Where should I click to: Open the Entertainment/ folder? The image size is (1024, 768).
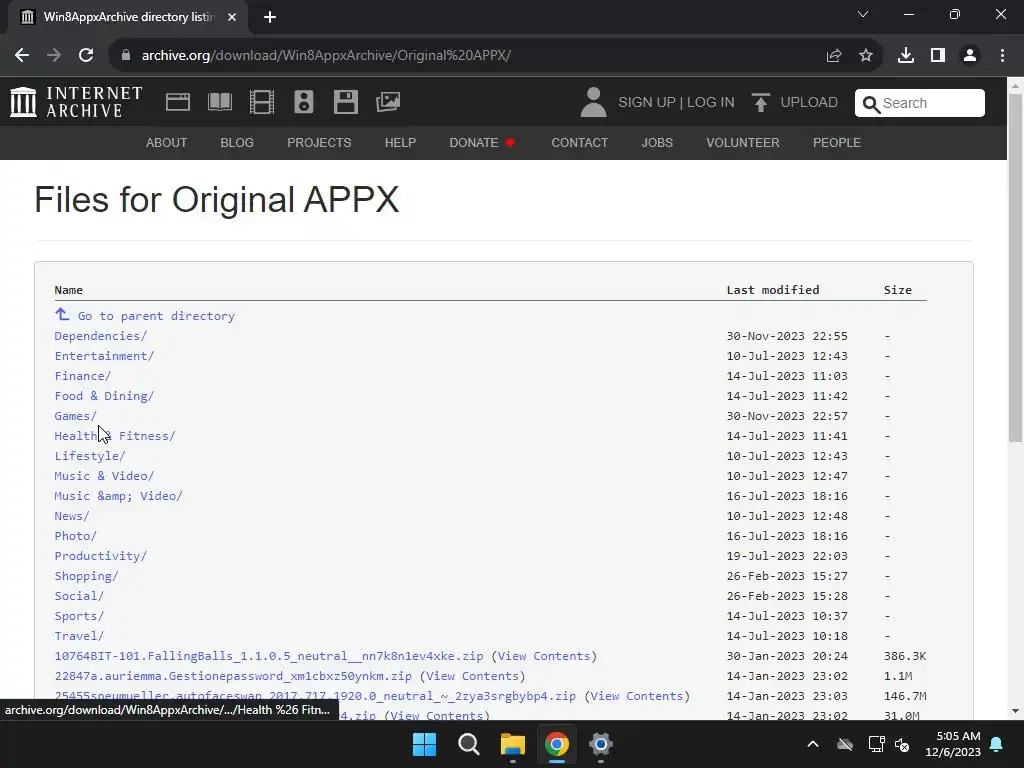coord(104,356)
